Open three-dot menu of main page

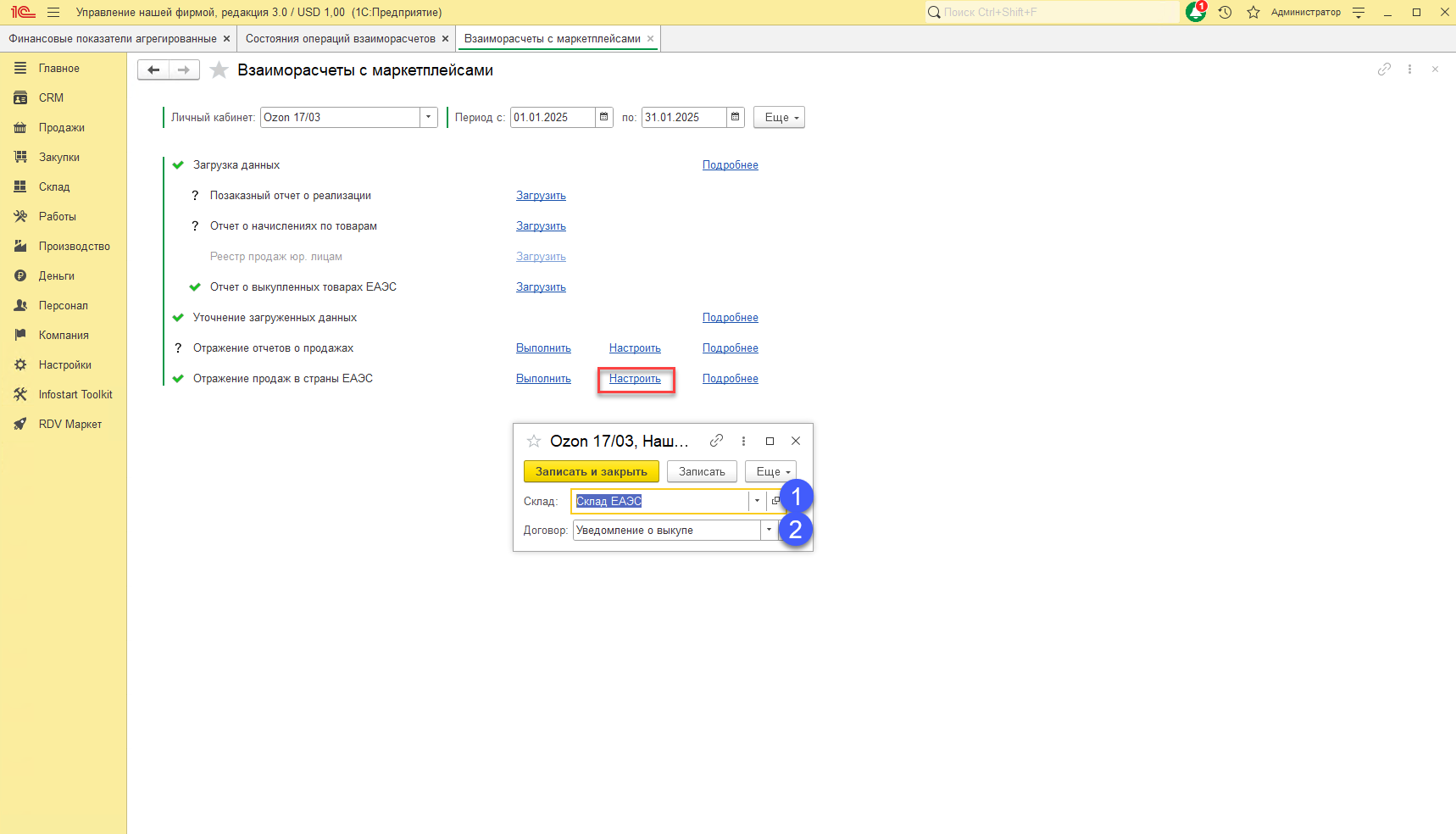click(x=1409, y=69)
